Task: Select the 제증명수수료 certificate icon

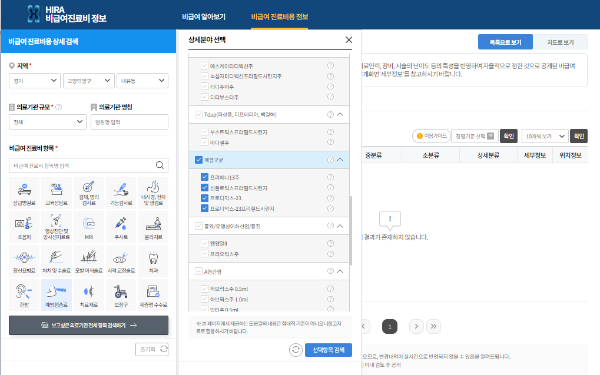Action: [153, 295]
